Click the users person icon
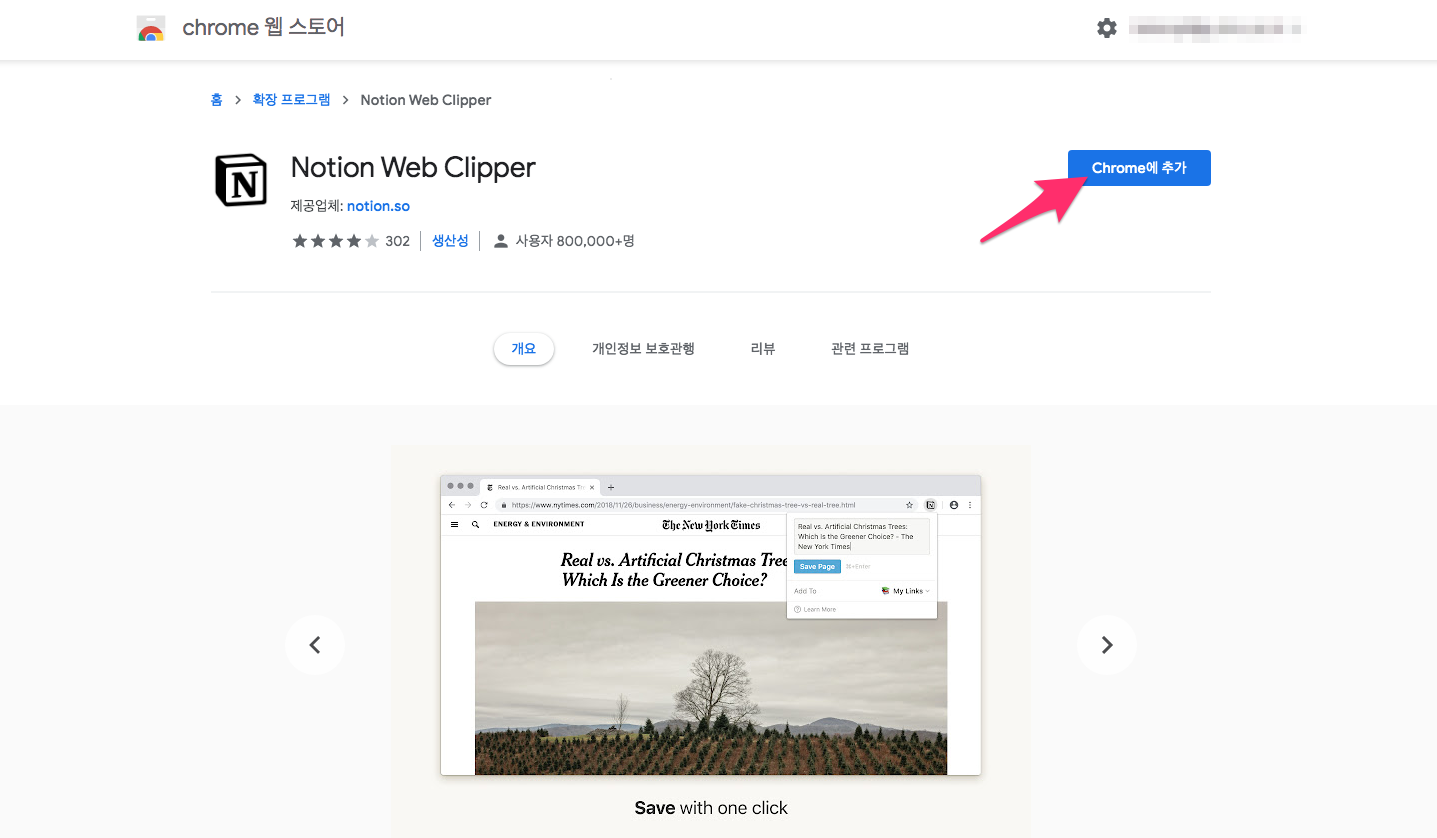Viewport: 1437px width, 838px height. point(501,241)
